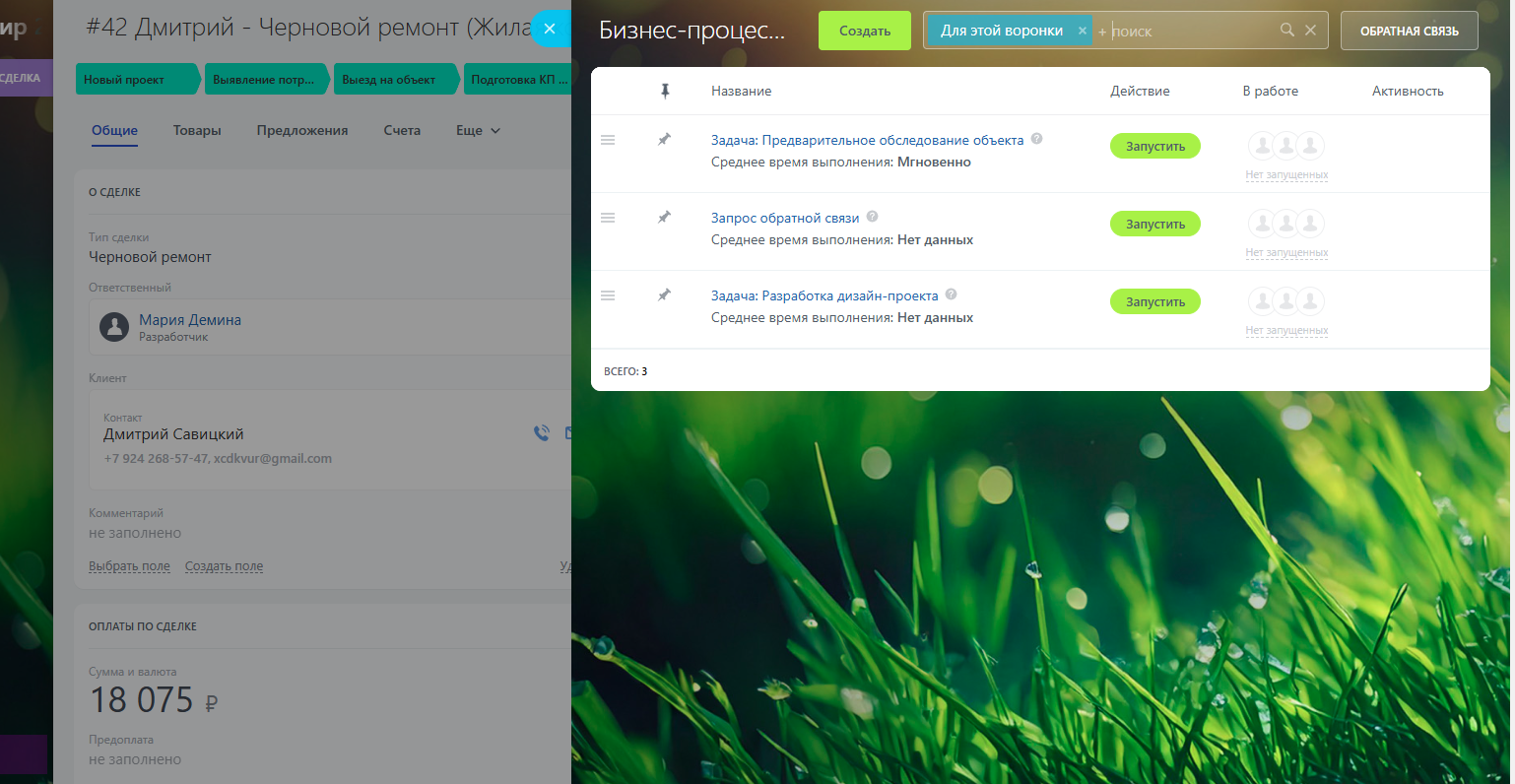Select the 'Новый проект' deal stage

(x=136, y=79)
